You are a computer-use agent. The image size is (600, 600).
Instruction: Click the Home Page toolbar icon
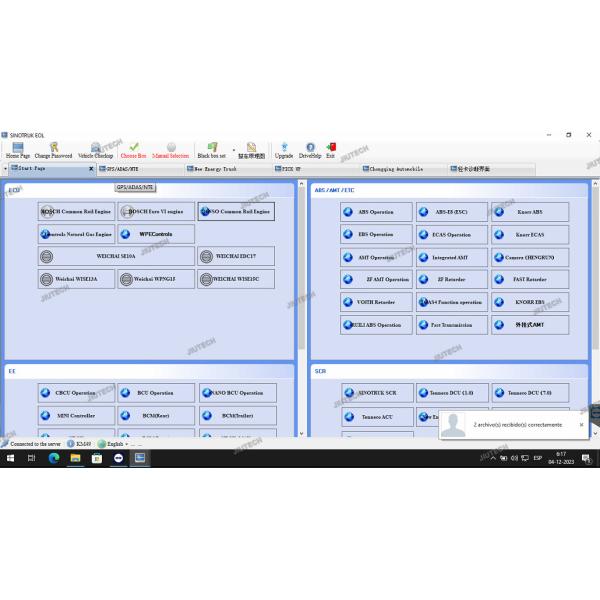pyautogui.click(x=17, y=149)
